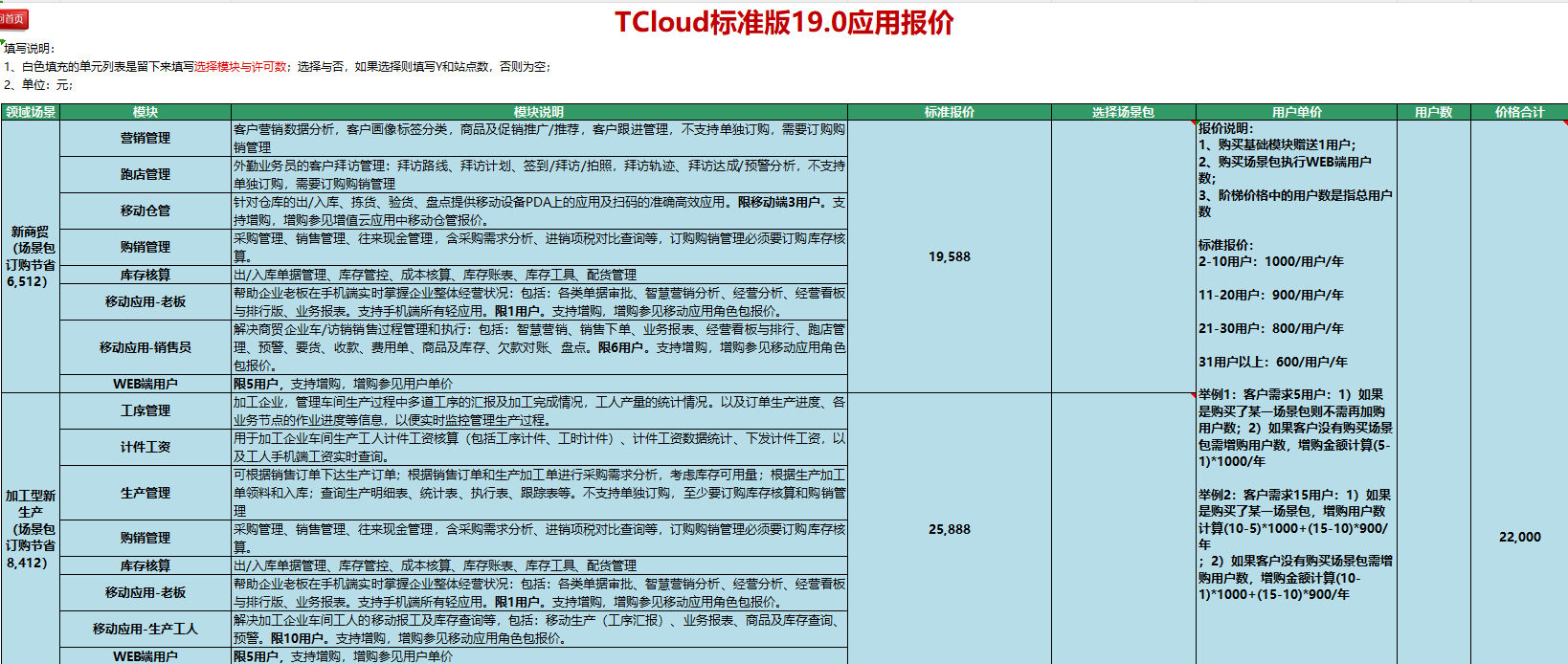Click the 31用户以上：600/用户/年 price tier
This screenshot has width=1568, height=664.
1272,362
